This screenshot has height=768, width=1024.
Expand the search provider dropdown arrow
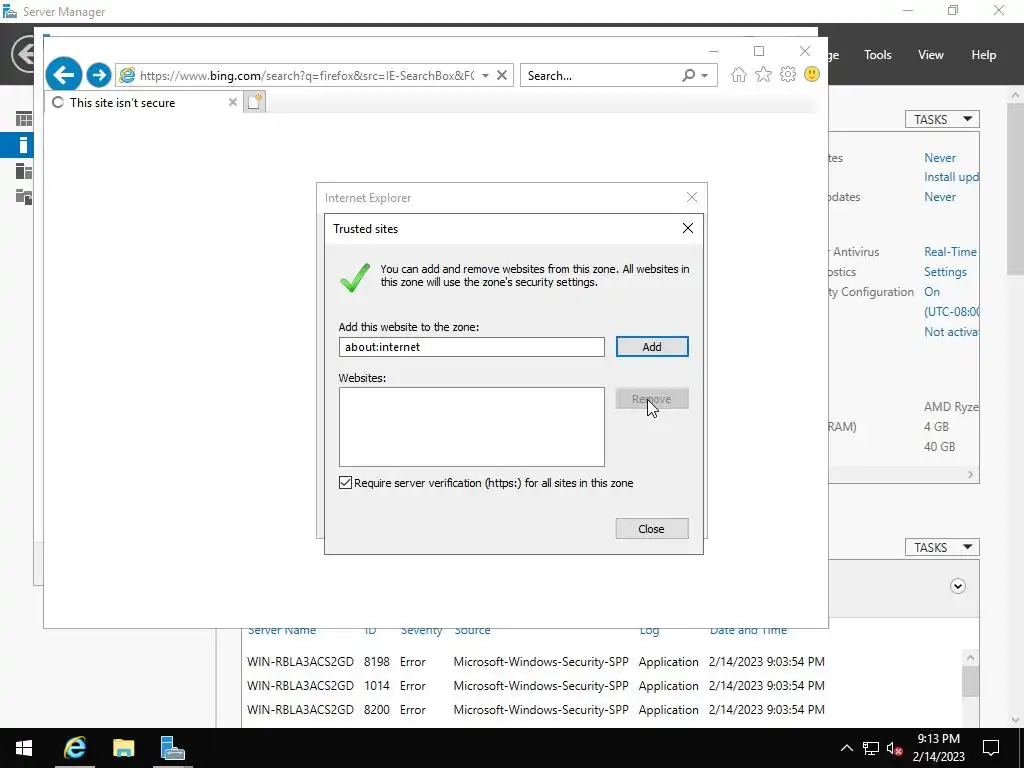pos(705,76)
